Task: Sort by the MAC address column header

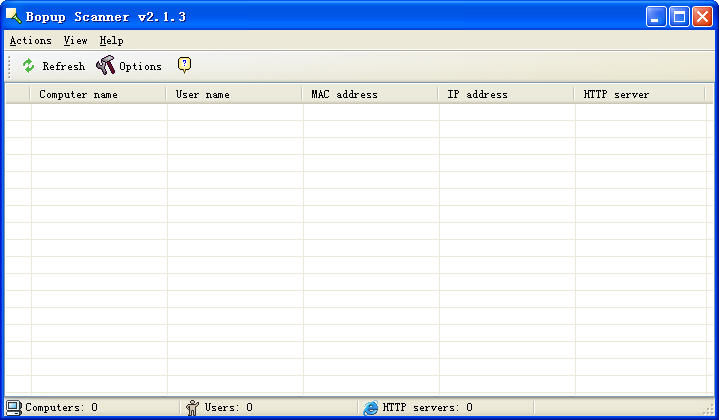Action: click(x=370, y=94)
